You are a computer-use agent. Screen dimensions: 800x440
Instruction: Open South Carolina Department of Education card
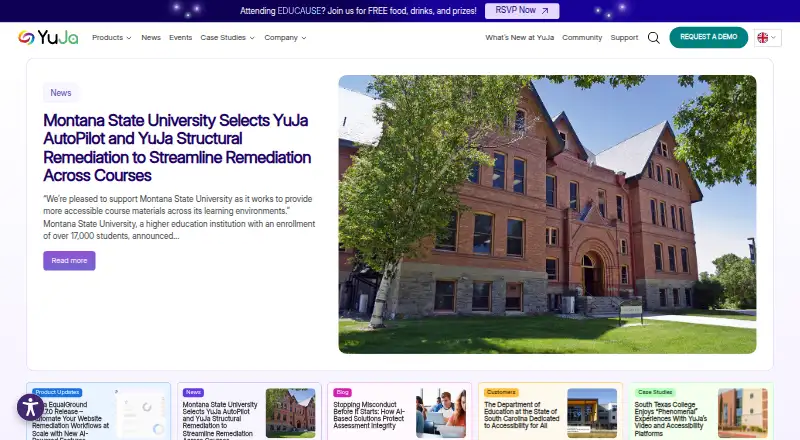[551, 411]
